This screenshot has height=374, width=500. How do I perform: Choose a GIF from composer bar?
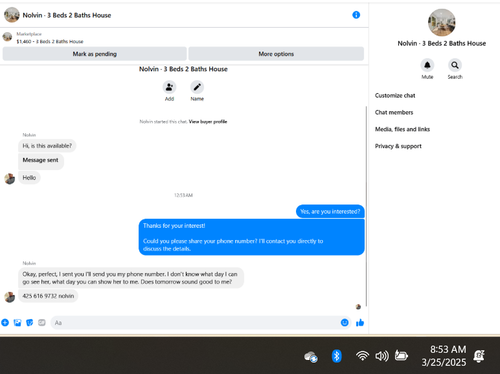coord(42,323)
